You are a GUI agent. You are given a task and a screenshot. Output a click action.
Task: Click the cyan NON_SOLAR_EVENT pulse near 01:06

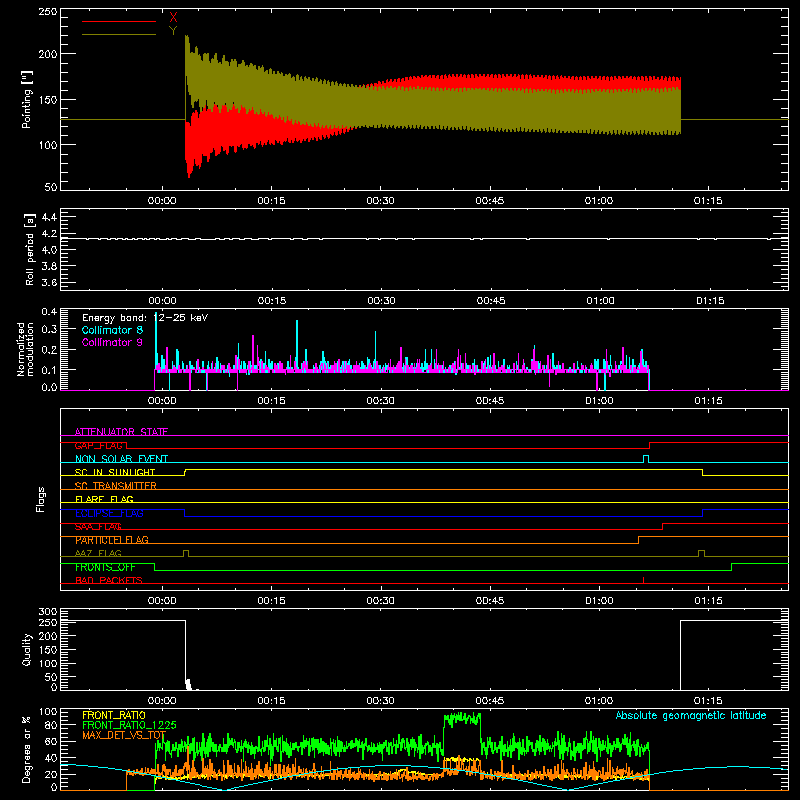(646, 458)
